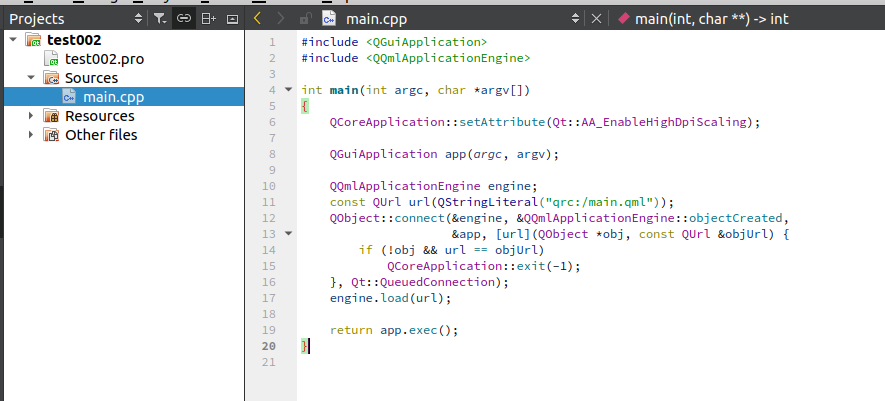Click the Projects panel collapse icon
This screenshot has width=885, height=401.
232,19
